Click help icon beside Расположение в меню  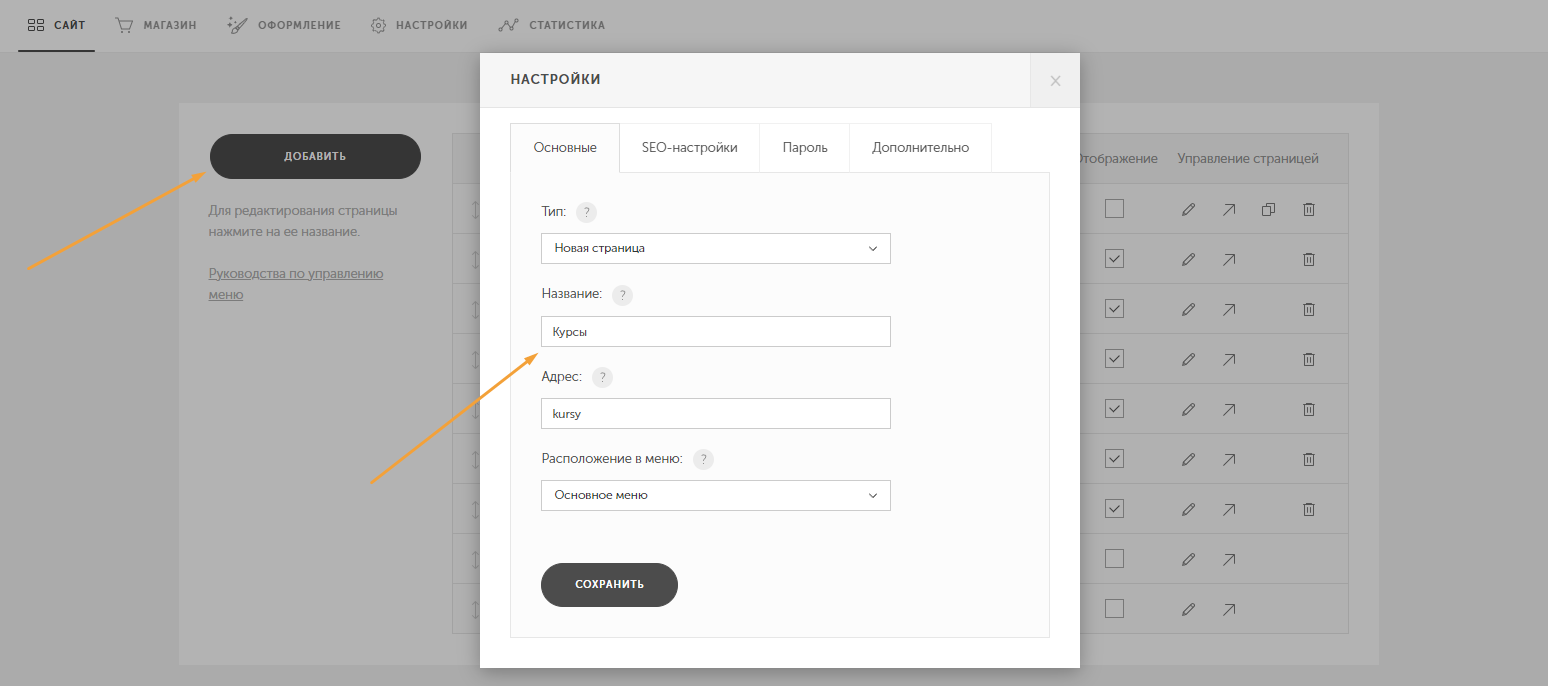703,459
